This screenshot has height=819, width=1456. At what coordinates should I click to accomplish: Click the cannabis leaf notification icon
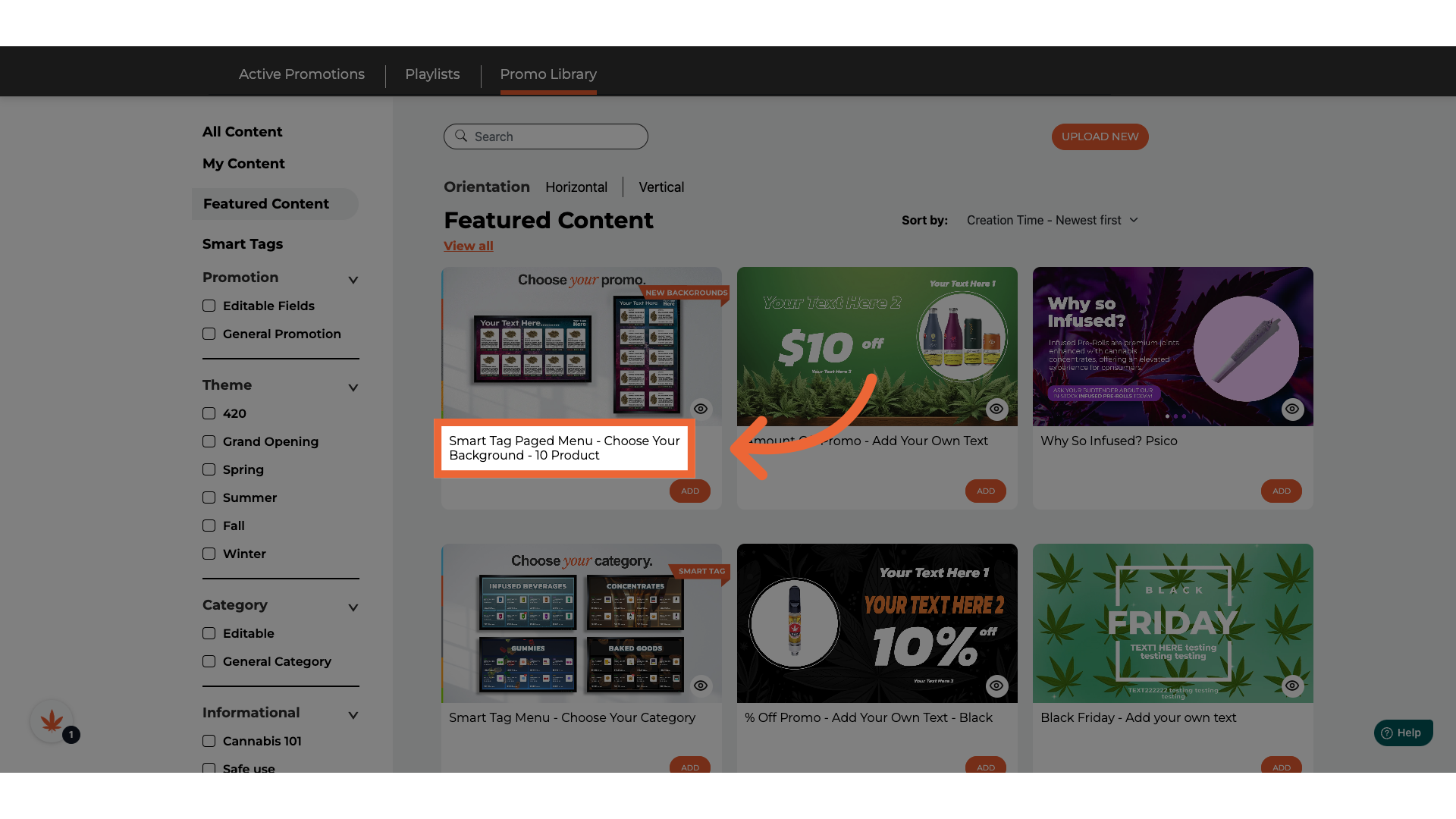(52, 721)
